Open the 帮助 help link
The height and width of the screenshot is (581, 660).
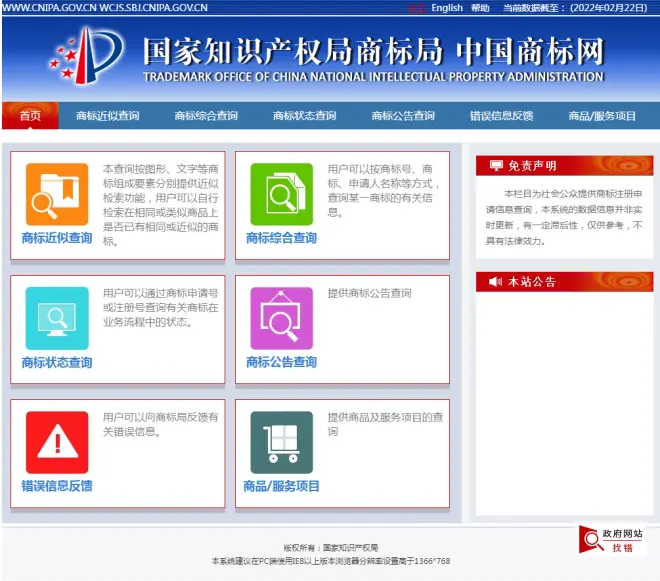coord(480,8)
